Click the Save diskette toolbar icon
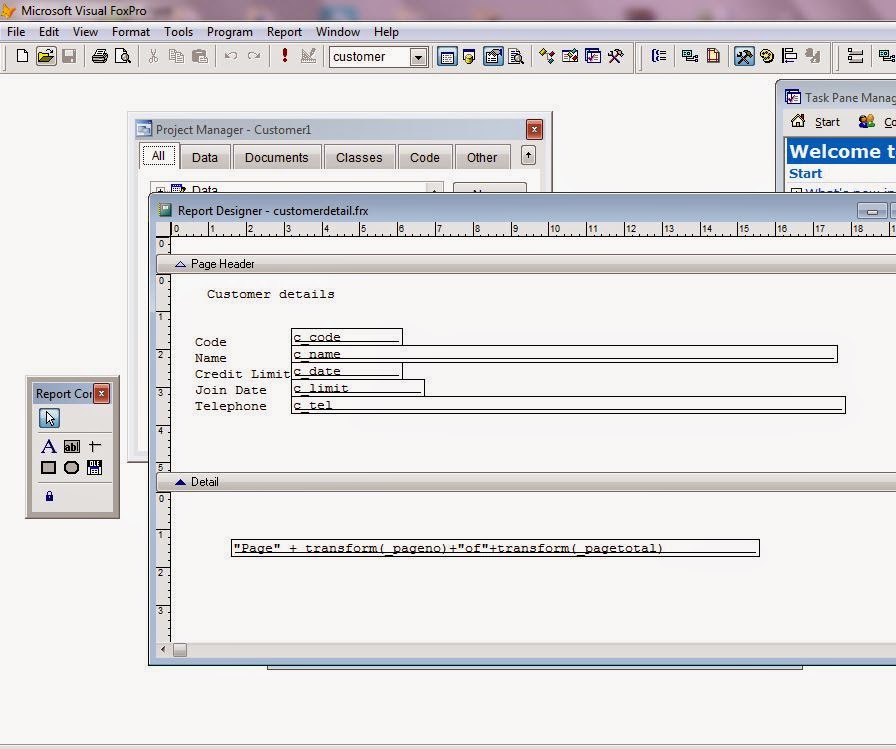The height and width of the screenshot is (749, 896). tap(69, 56)
